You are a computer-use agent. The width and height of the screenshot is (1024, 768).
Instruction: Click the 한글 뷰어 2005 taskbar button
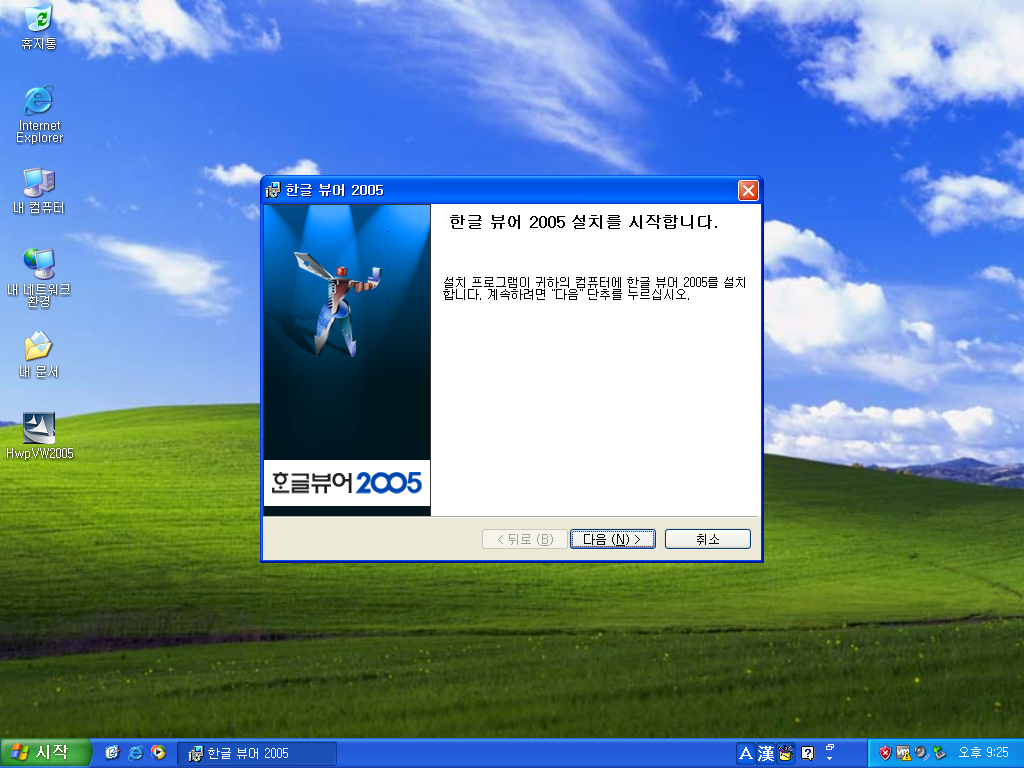(257, 754)
